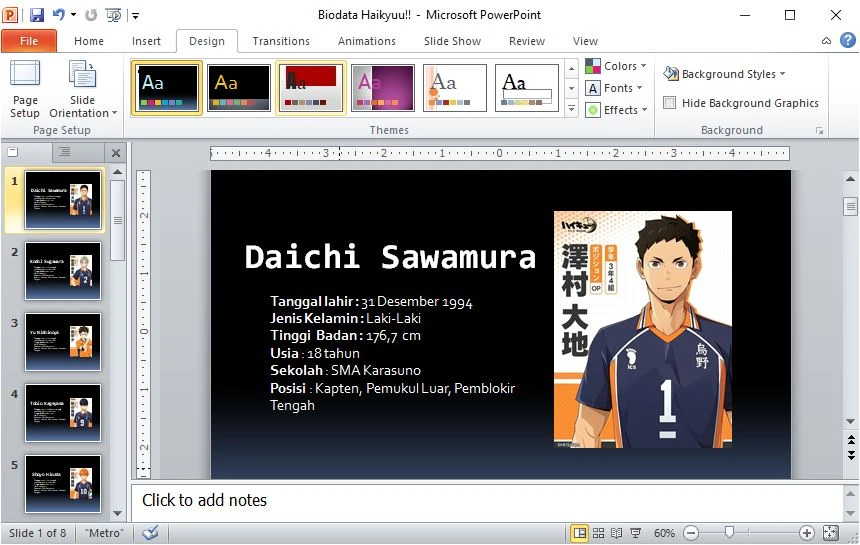Click the Sekolah: SMA Karasuno line

[346, 370]
